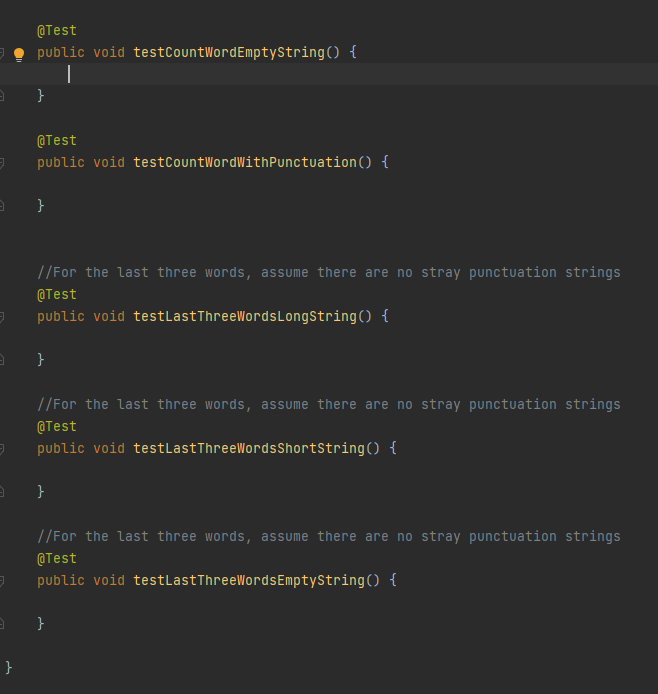This screenshot has height=694, width=658.
Task: Click the testLastThreeWordsShortString method name
Action: coord(249,448)
